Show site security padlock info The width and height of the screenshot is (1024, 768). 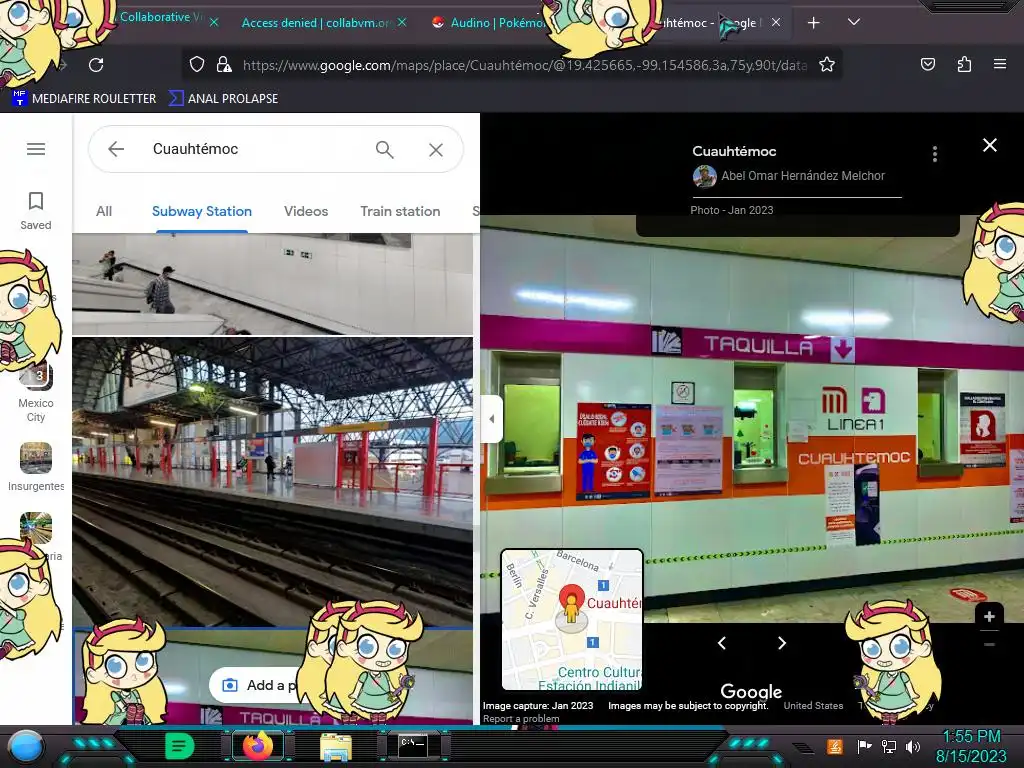[224, 64]
